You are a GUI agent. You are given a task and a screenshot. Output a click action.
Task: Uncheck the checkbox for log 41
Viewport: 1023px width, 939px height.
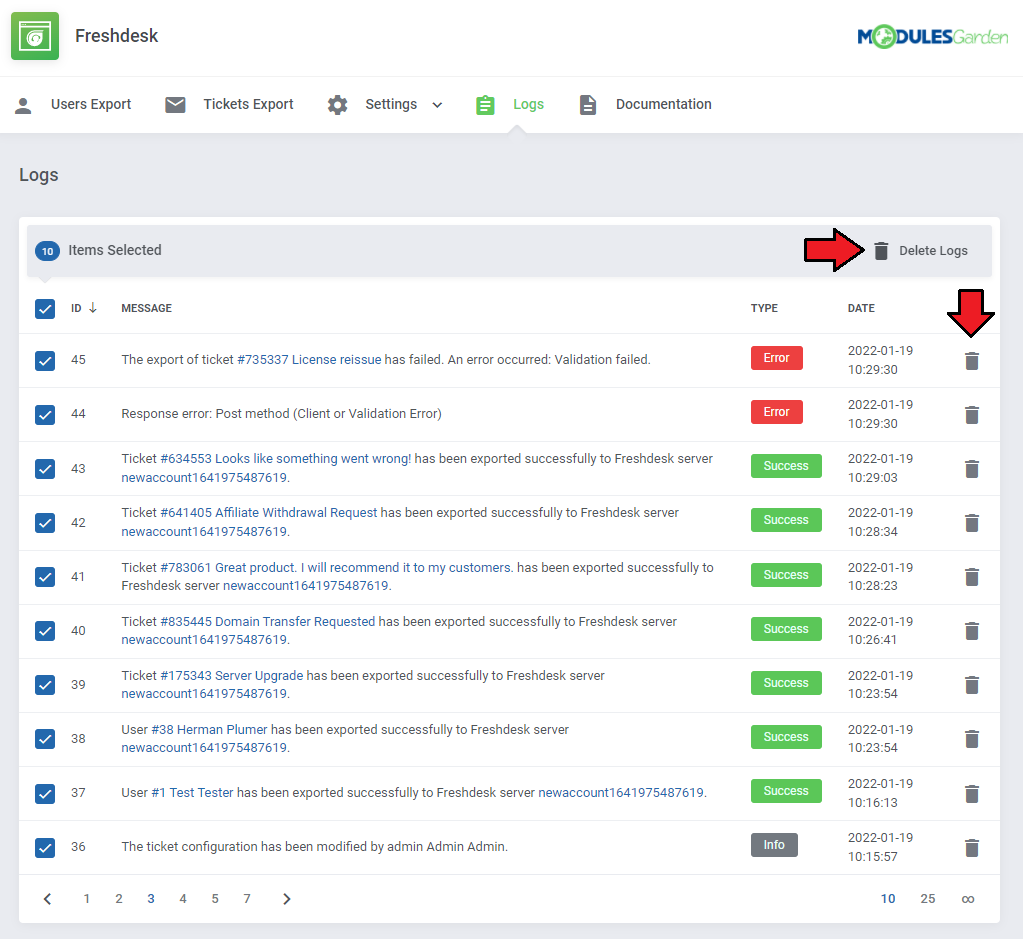tap(45, 577)
